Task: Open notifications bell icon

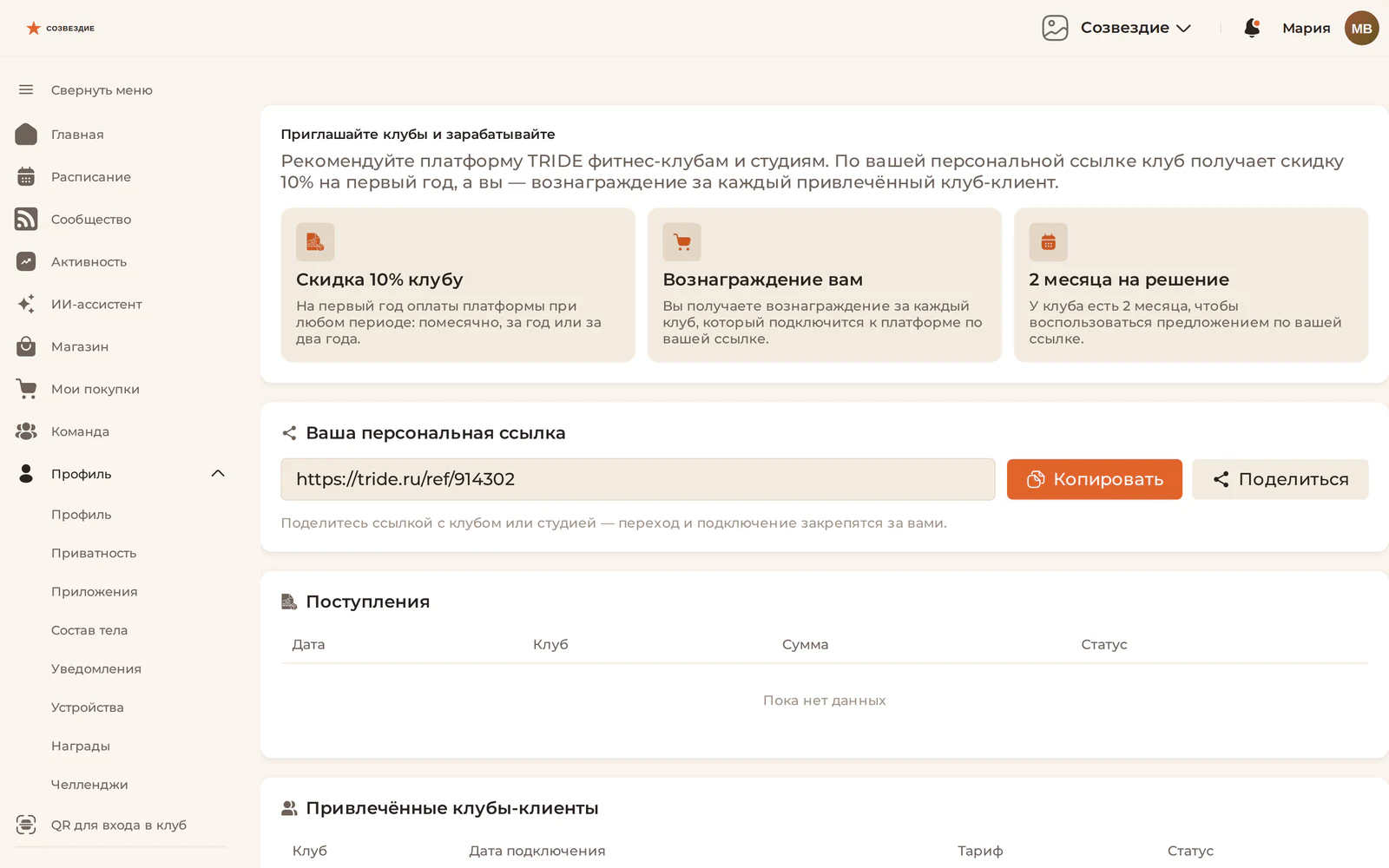Action: click(x=1252, y=28)
